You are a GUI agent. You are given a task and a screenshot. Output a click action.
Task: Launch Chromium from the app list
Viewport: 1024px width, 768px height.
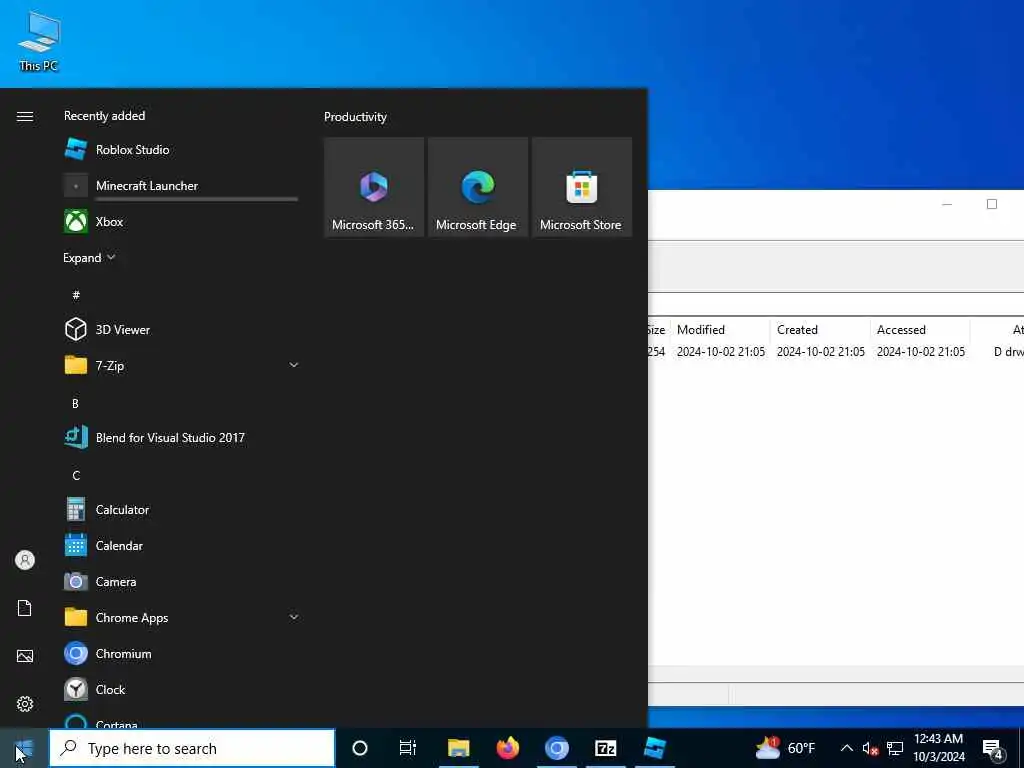181,654
